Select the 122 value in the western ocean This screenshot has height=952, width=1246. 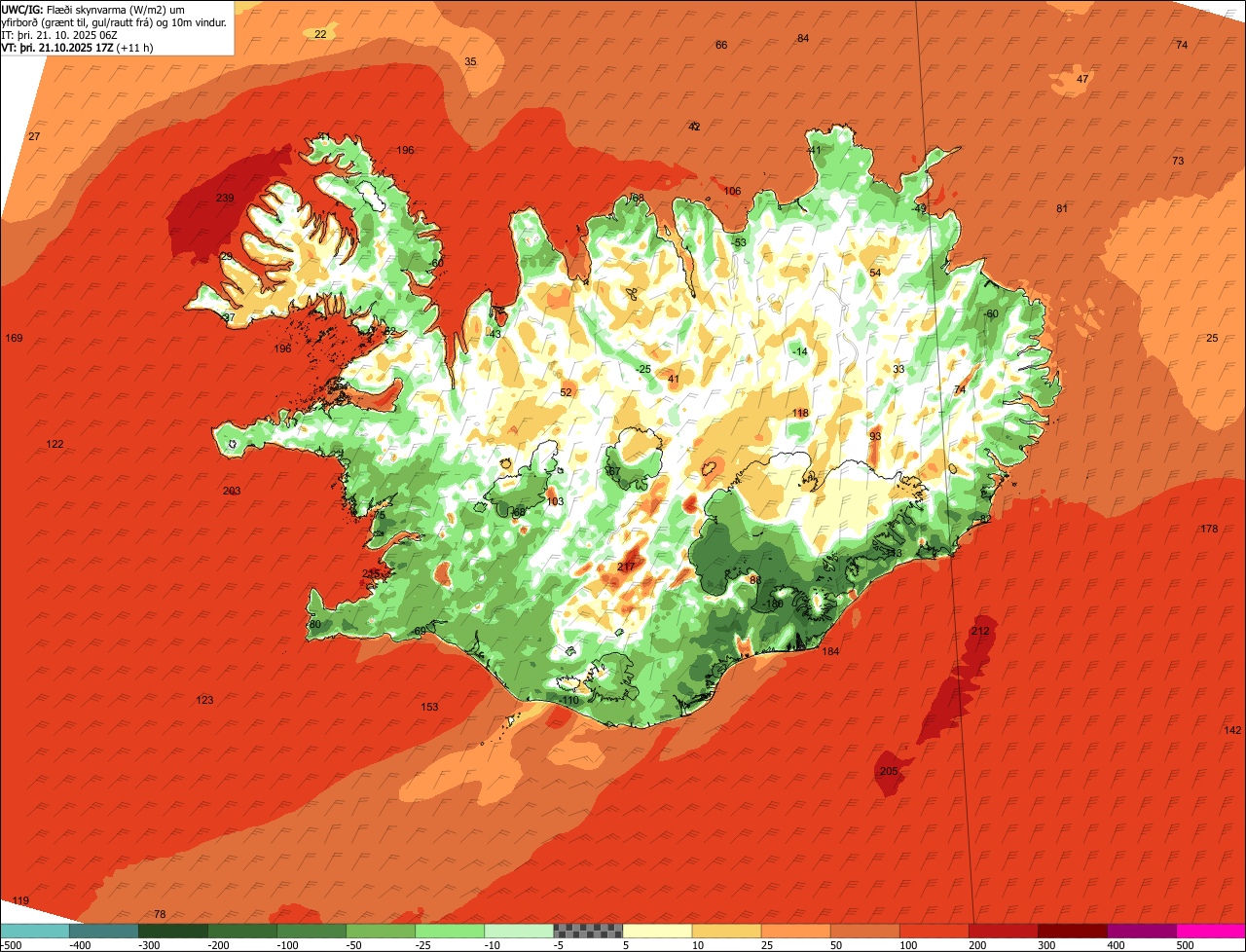[55, 444]
